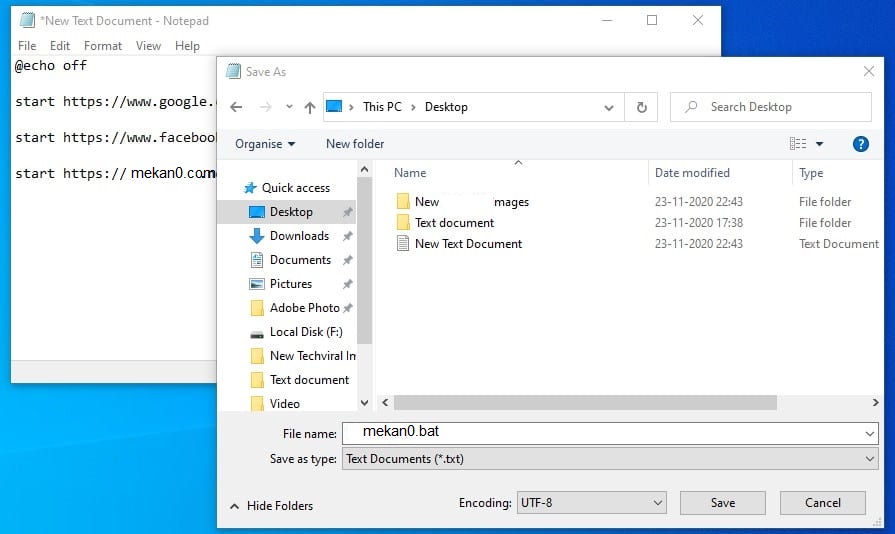Image resolution: width=895 pixels, height=534 pixels.
Task: Click Text document folder icon in list
Action: tap(403, 222)
